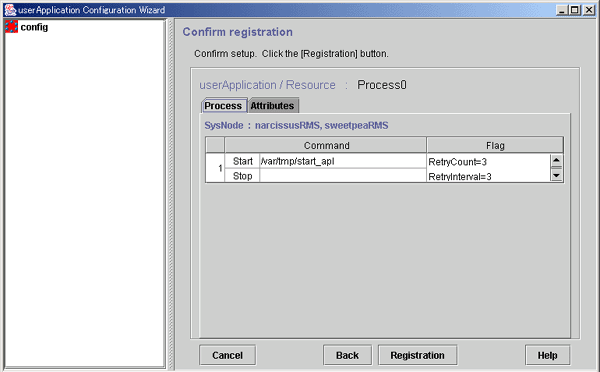Click the config tree icon
600x372 pixels.
click(x=11, y=27)
